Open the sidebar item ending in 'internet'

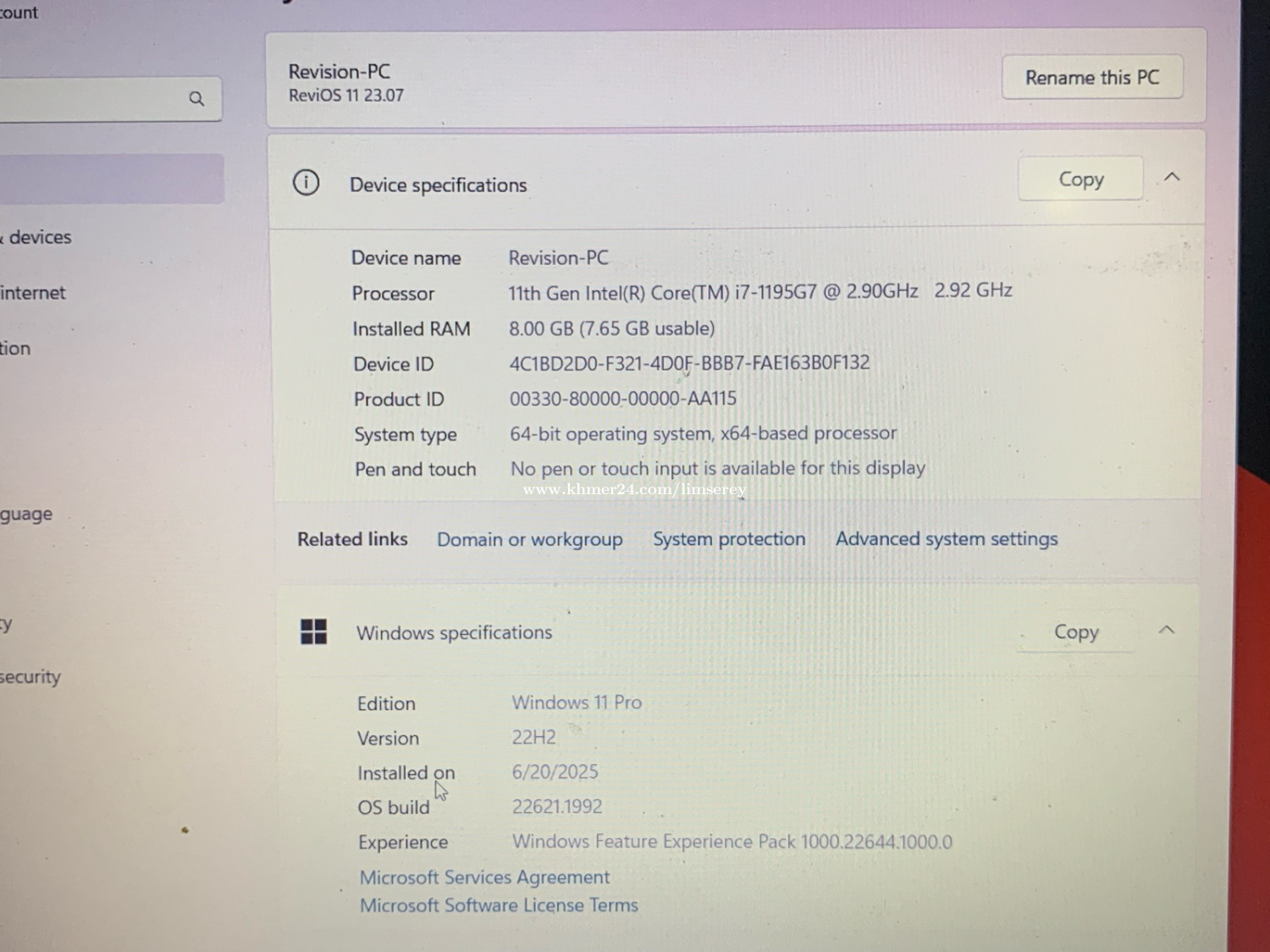[33, 293]
